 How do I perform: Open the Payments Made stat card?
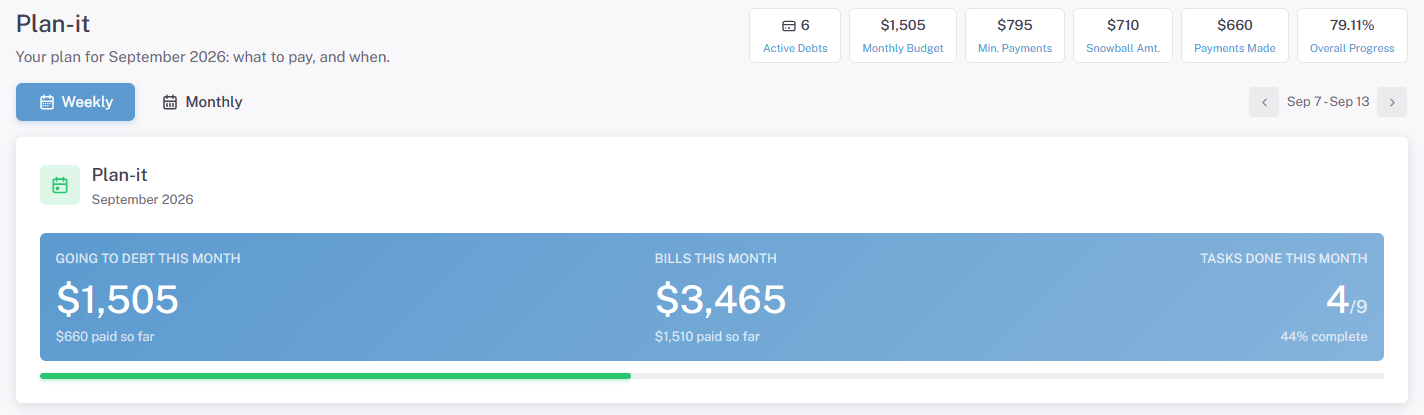pyautogui.click(x=1235, y=35)
